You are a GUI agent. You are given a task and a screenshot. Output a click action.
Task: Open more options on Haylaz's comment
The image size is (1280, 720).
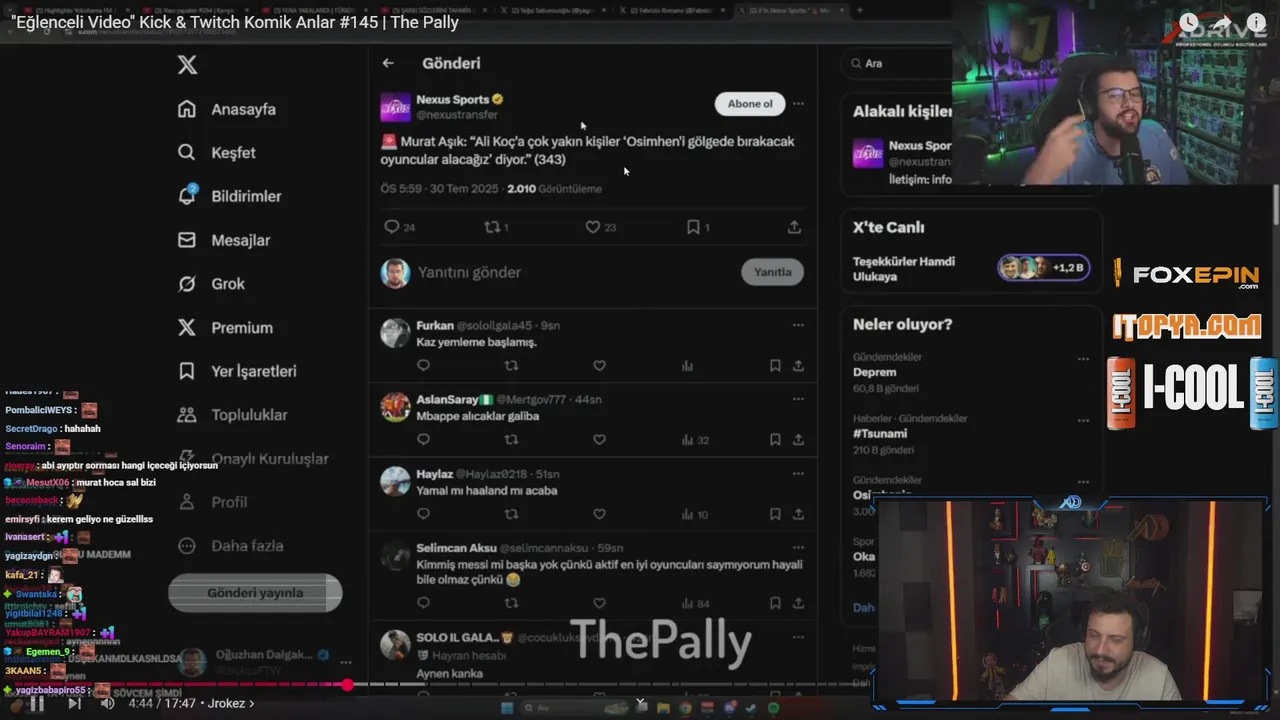coord(798,473)
